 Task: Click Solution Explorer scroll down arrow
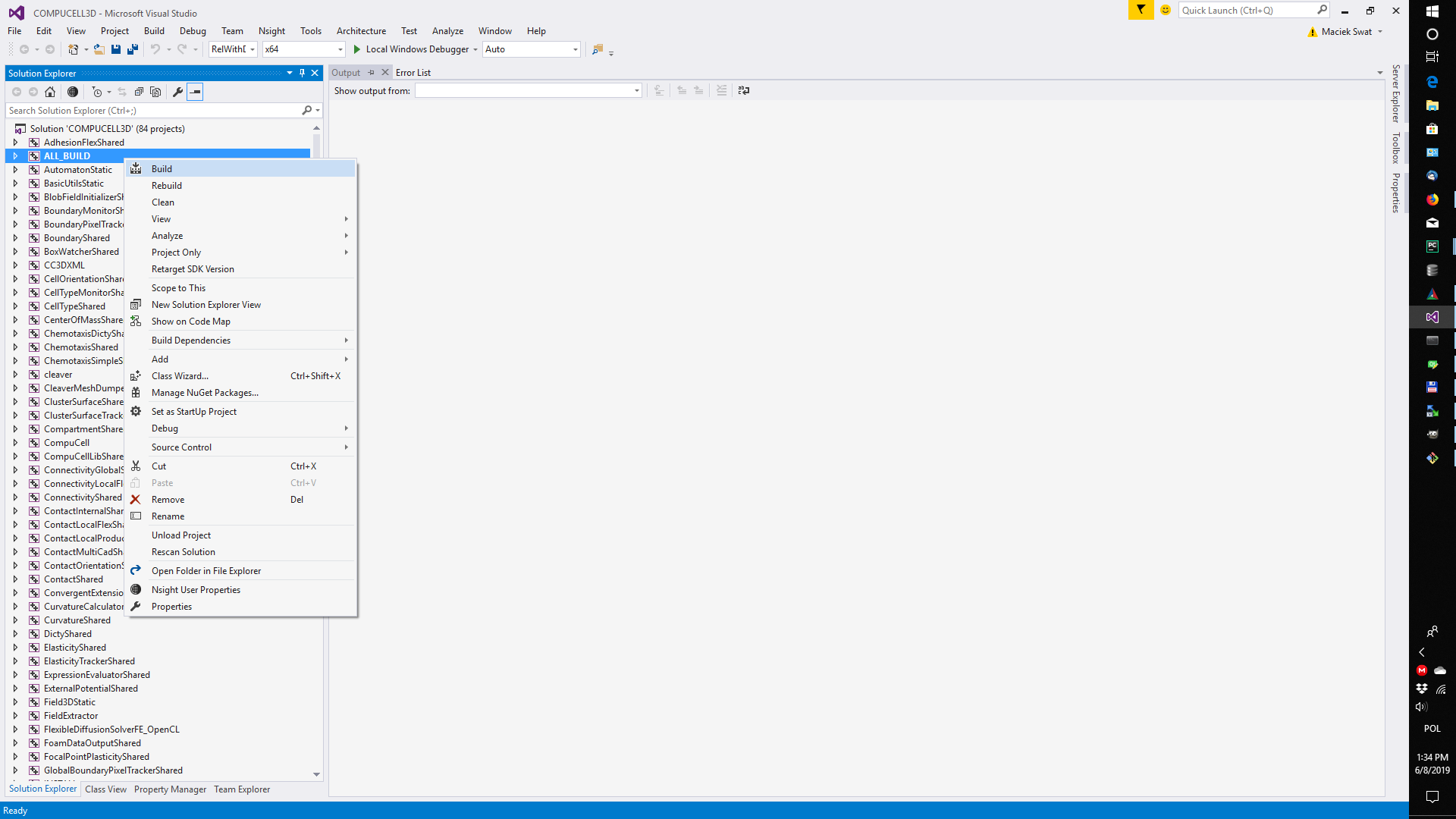(x=316, y=774)
